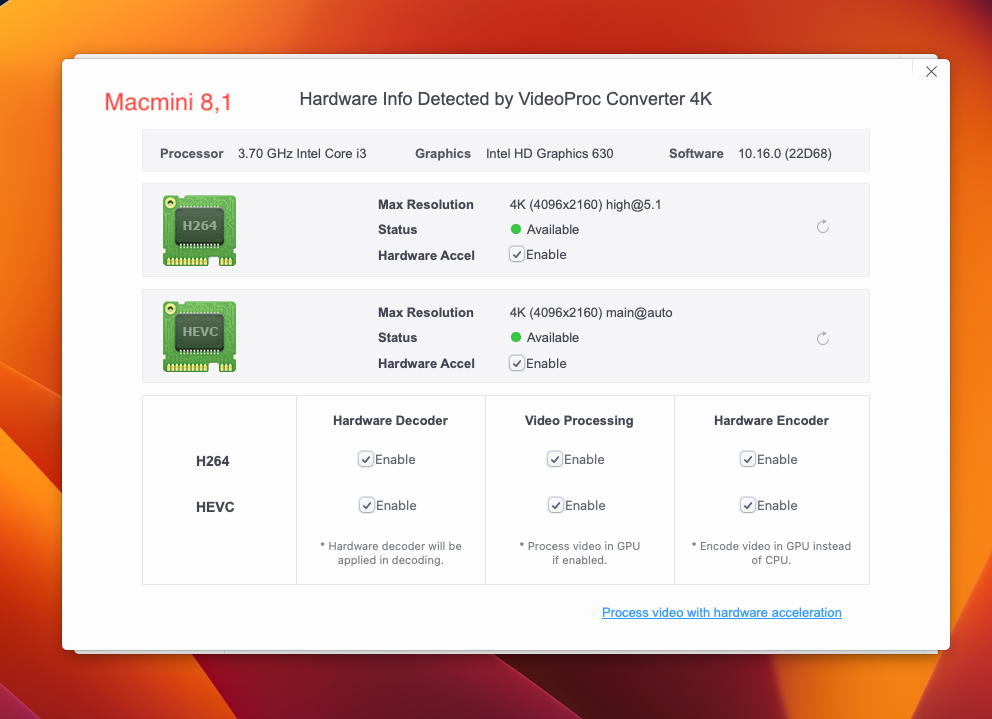Click the 'Macmini 8,1' model text
This screenshot has height=719, width=992.
pos(168,102)
